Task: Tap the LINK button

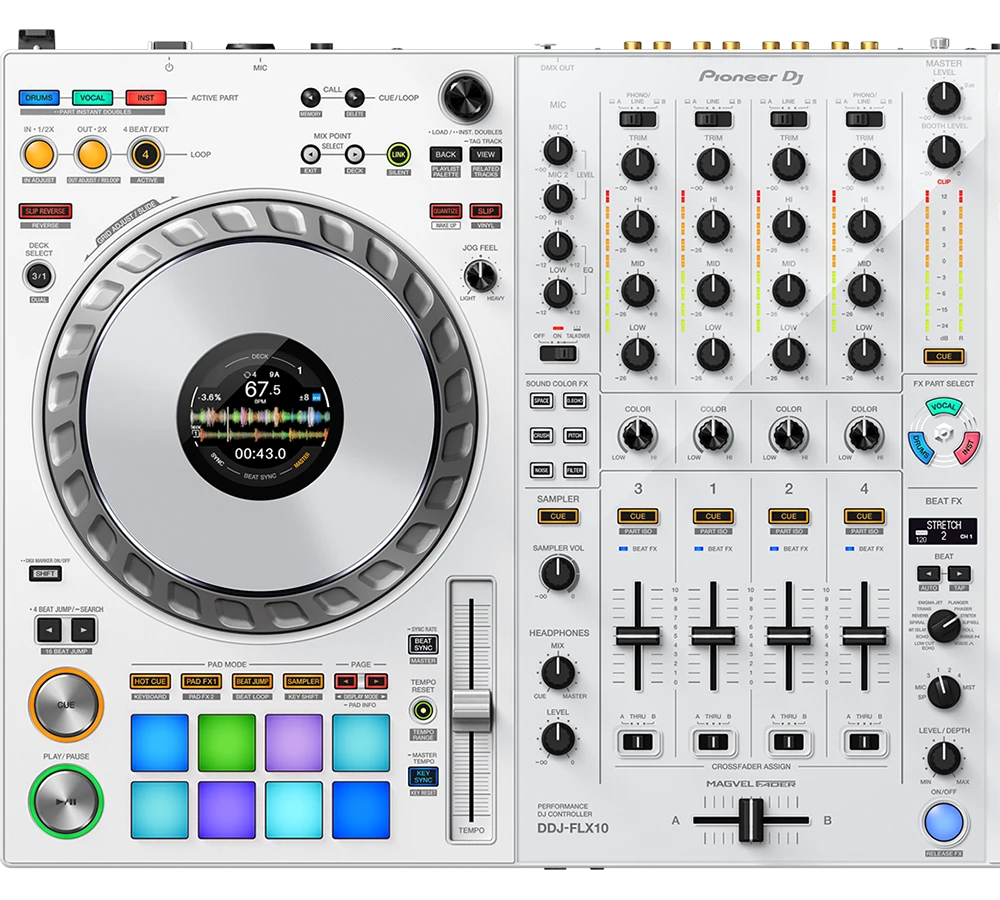Action: point(397,152)
